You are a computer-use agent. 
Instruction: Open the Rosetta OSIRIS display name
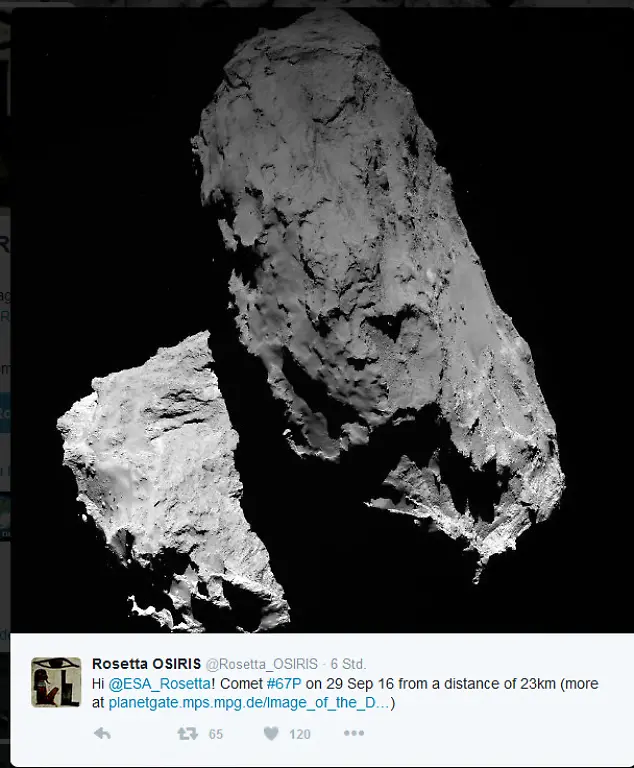pyautogui.click(x=146, y=664)
